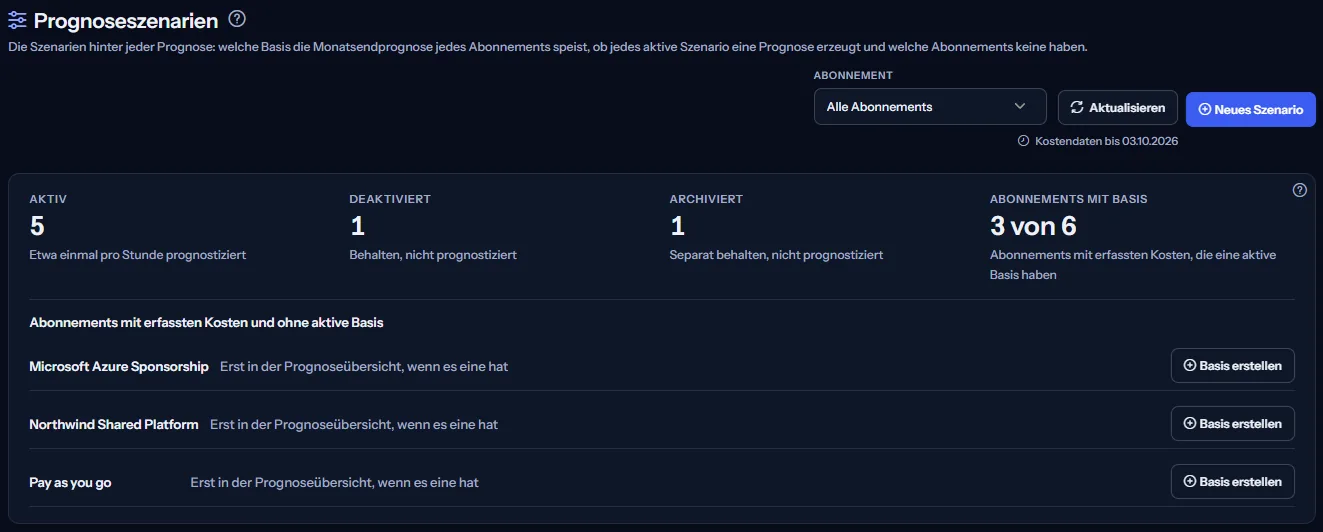Click plus icon for Microsoft Azure Sponsorship basis
Image resolution: width=1323 pixels, height=532 pixels.
click(1190, 366)
